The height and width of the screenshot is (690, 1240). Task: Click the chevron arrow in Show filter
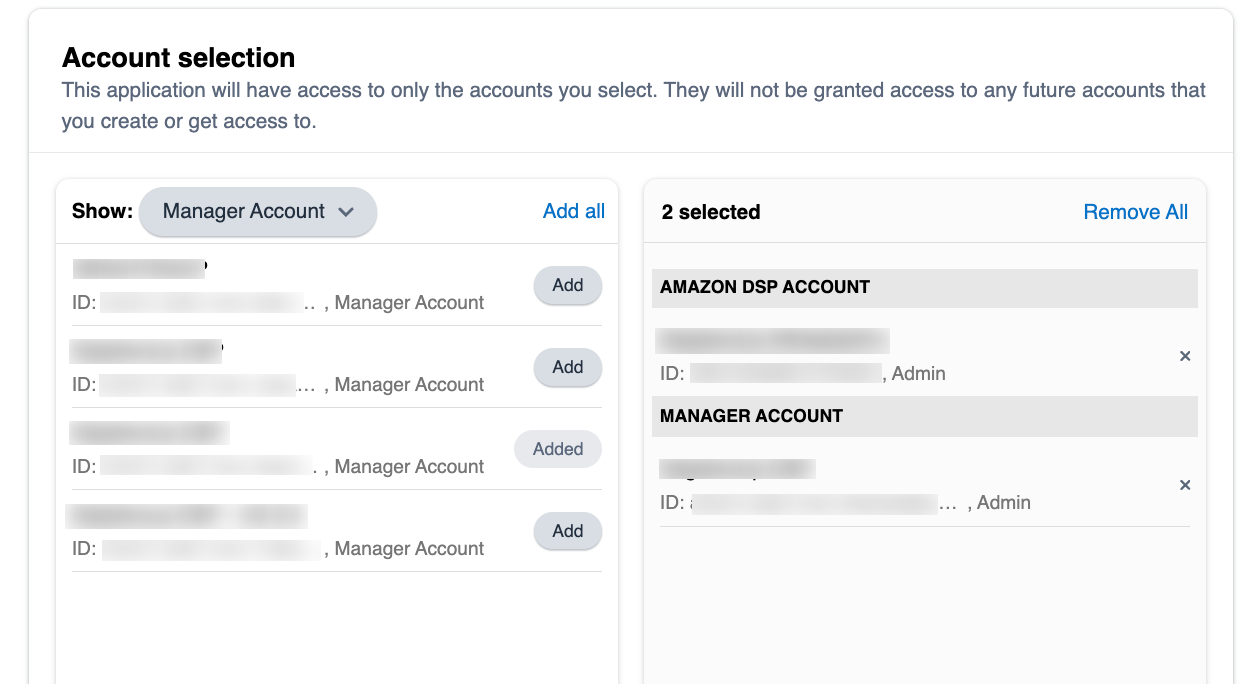[346, 212]
